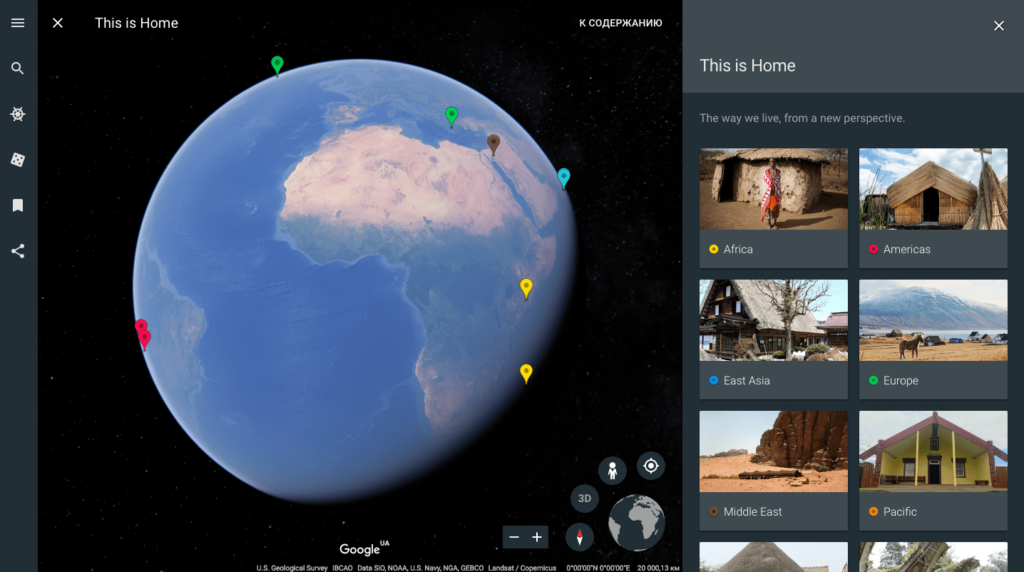
Task: Activate Street View pegman icon
Action: [612, 470]
